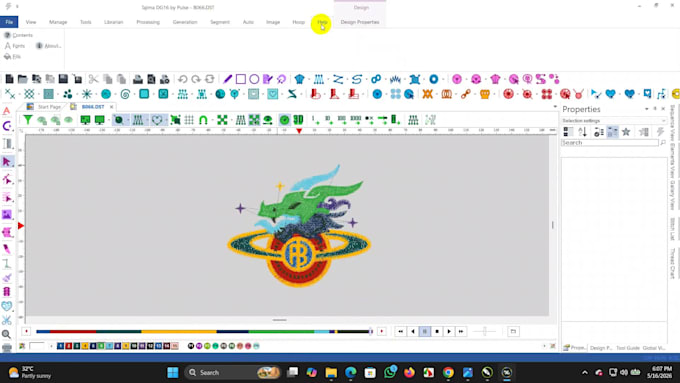Select the first blue thread color swatch
This screenshot has width=680, height=383.
[60, 346]
